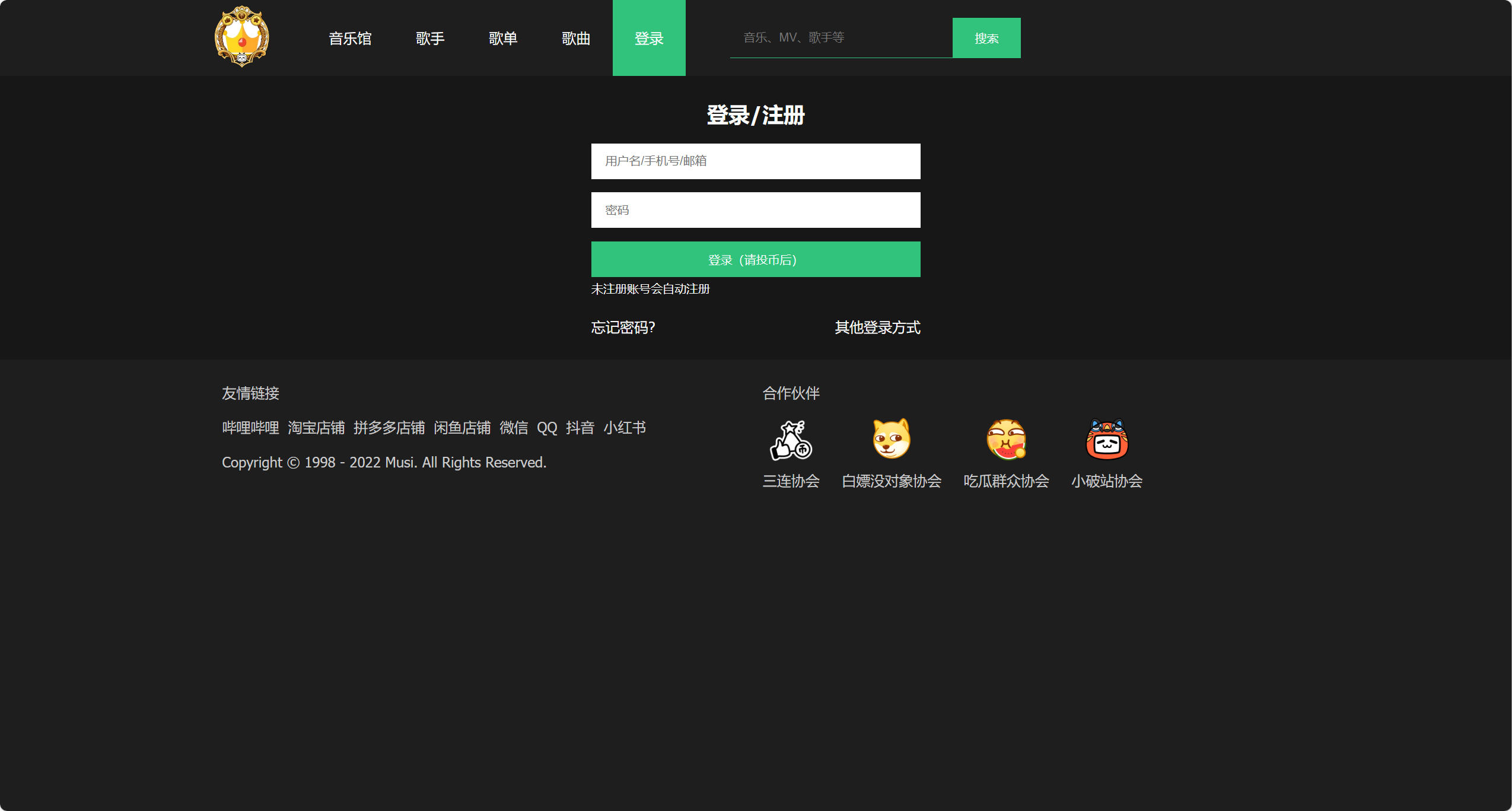Screen dimensions: 1512x811
Task: Click 其他登录方式 link
Action: [x=877, y=327]
